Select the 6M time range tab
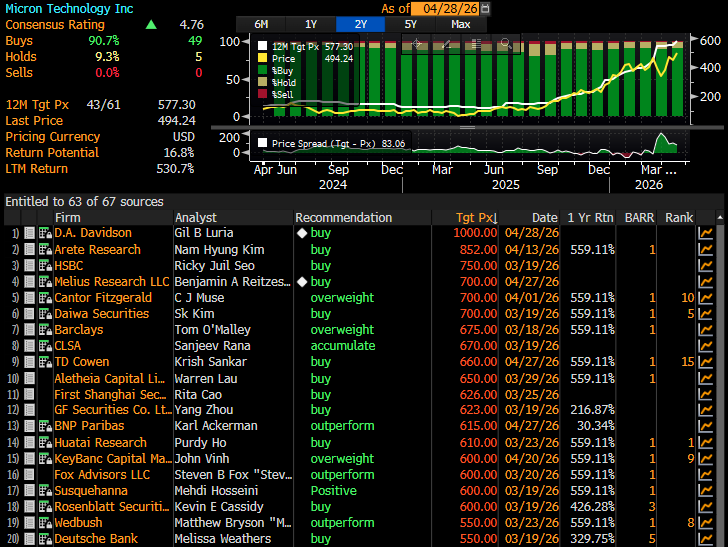The image size is (728, 547). coord(261,24)
